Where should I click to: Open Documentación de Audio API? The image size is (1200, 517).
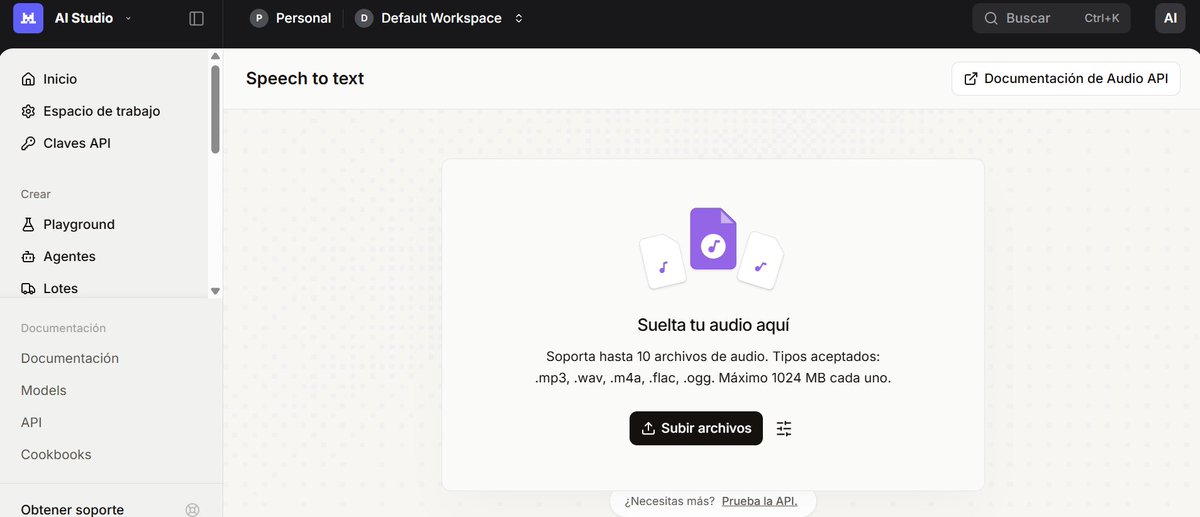click(x=1066, y=78)
